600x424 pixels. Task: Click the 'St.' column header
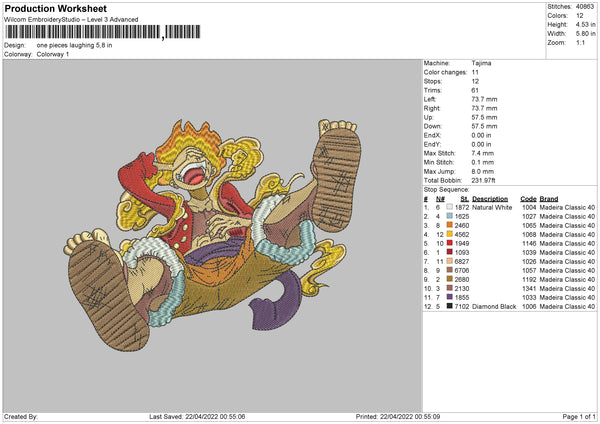point(465,199)
